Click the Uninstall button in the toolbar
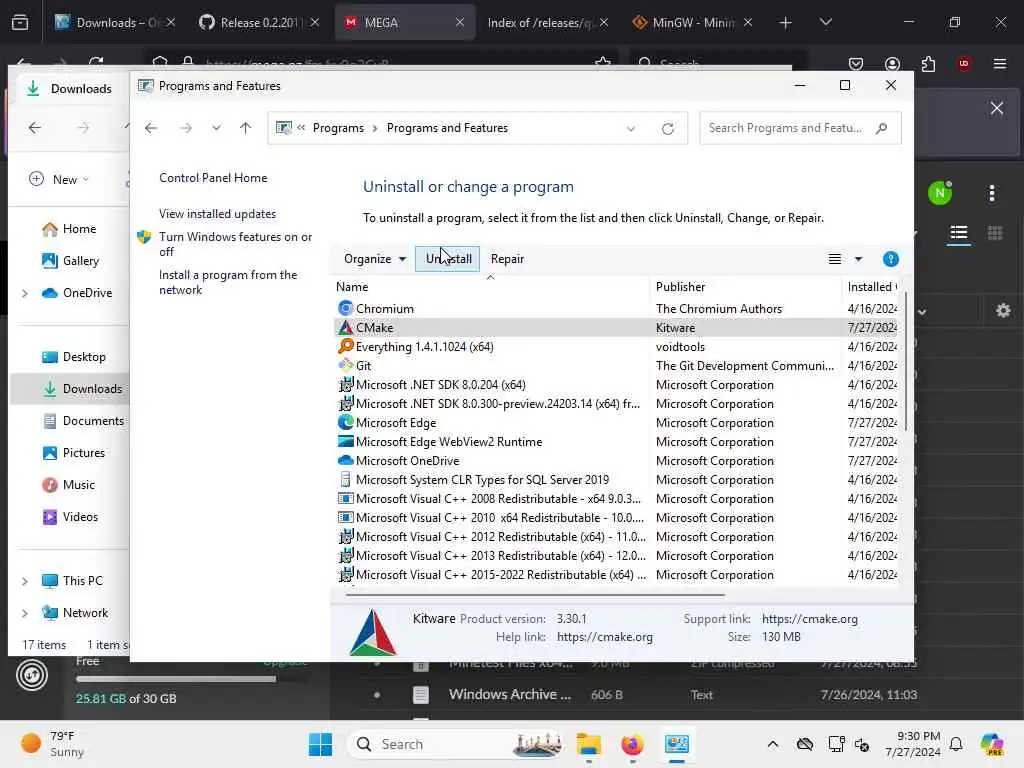Screen dimensions: 1024x768 (448, 259)
